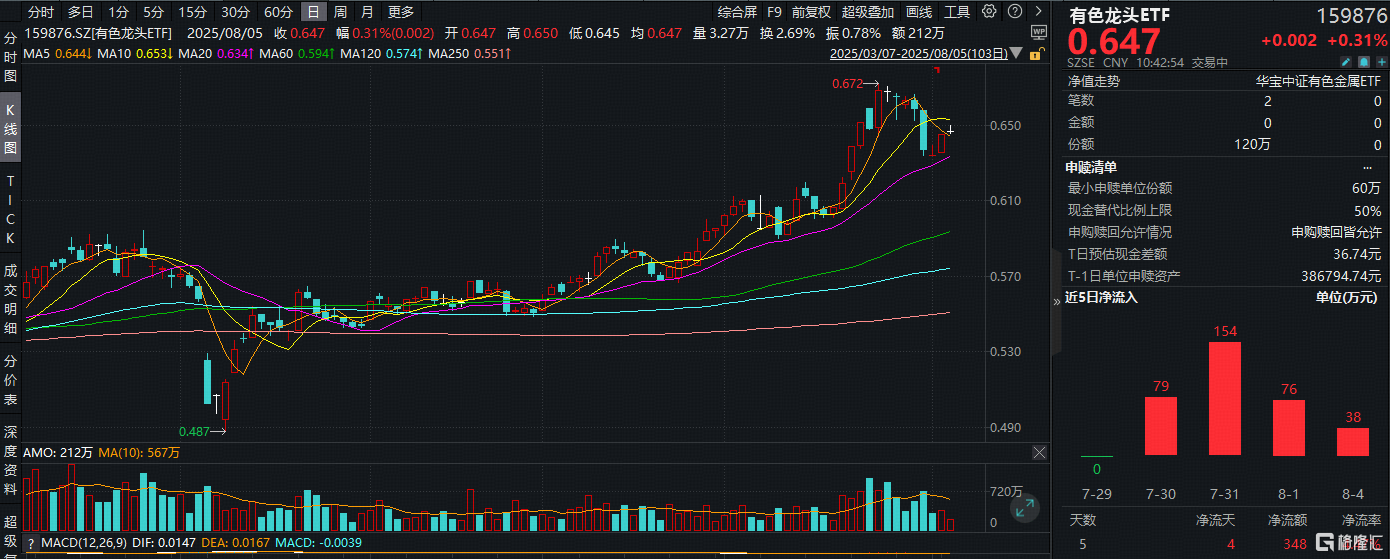Switch to 1分 minute chart
Image resolution: width=1390 pixels, height=559 pixels.
pos(119,12)
